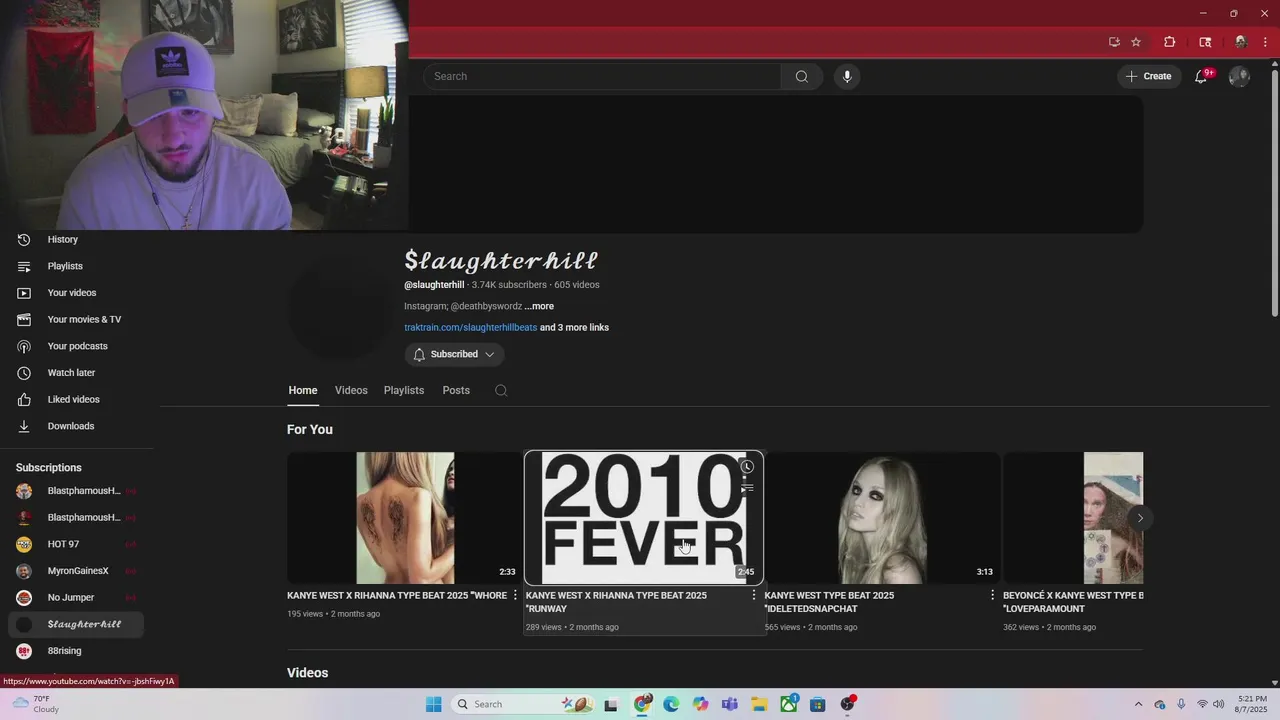Switch to the Videos tab
This screenshot has width=1280, height=720.
point(351,390)
